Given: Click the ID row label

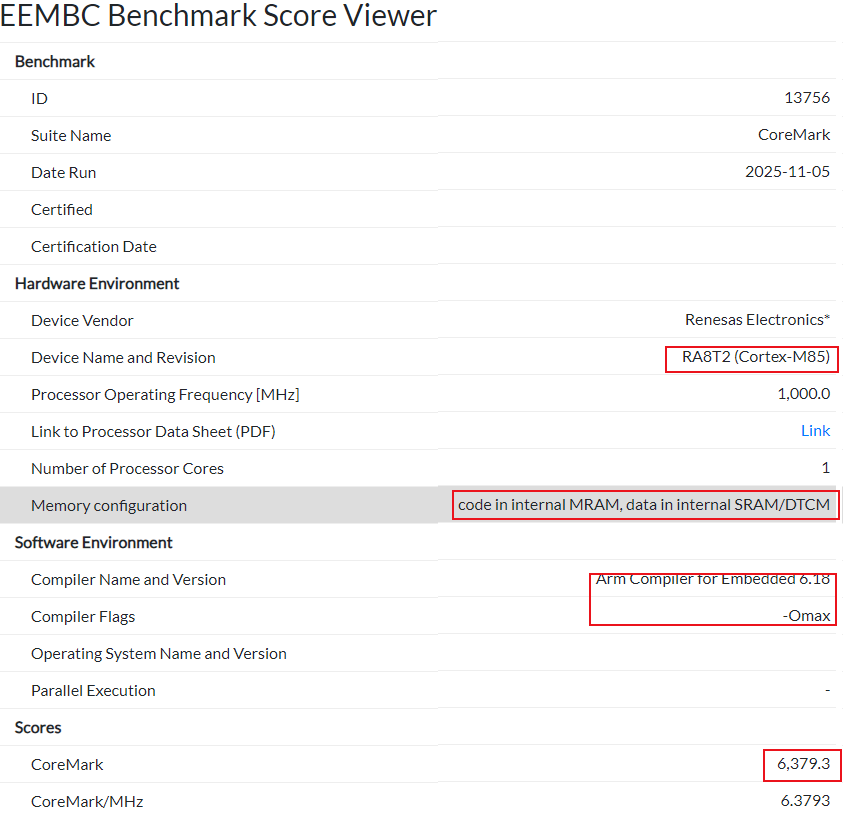Looking at the screenshot, I should [39, 98].
